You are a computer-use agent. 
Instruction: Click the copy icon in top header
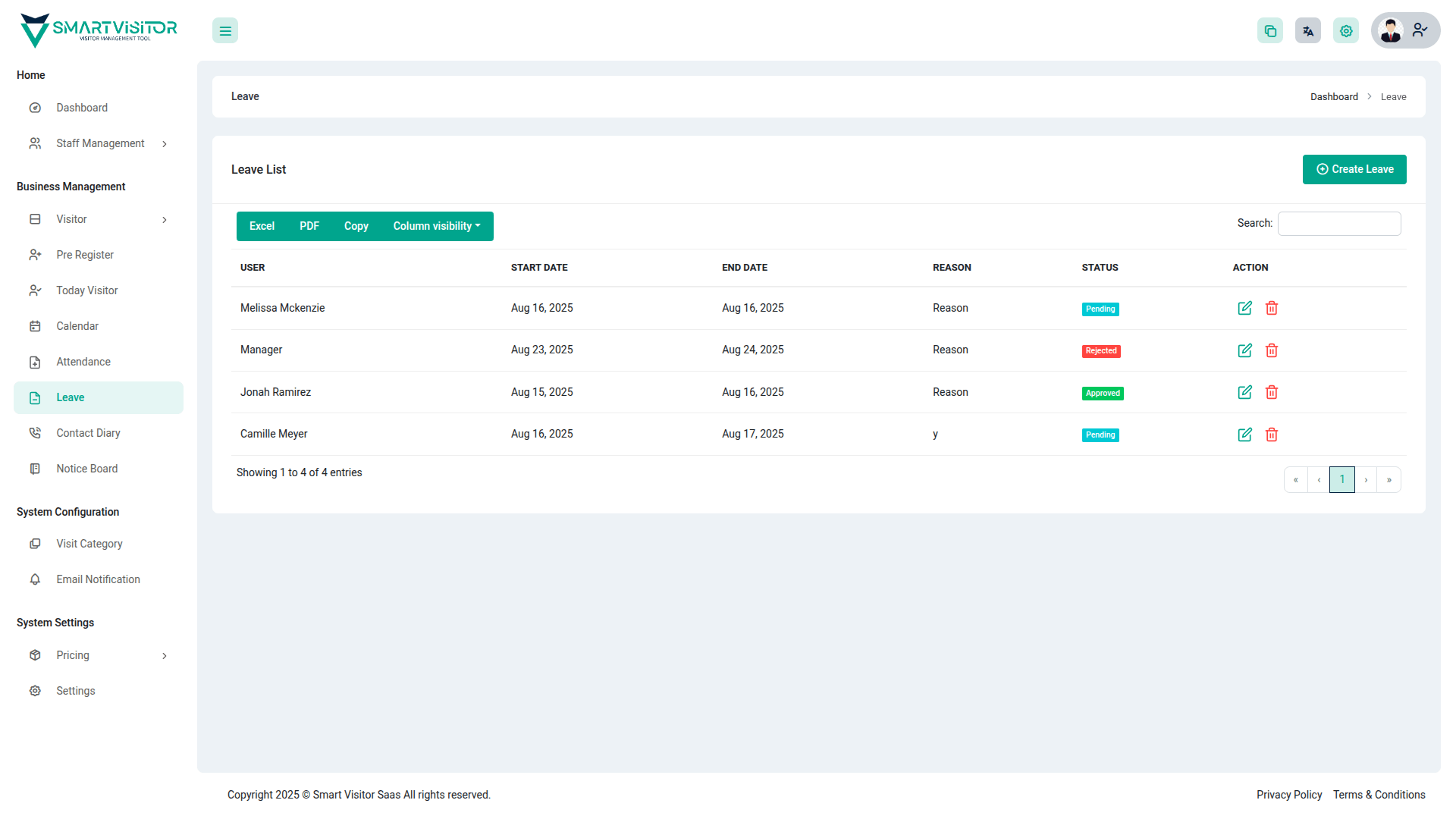[1270, 31]
